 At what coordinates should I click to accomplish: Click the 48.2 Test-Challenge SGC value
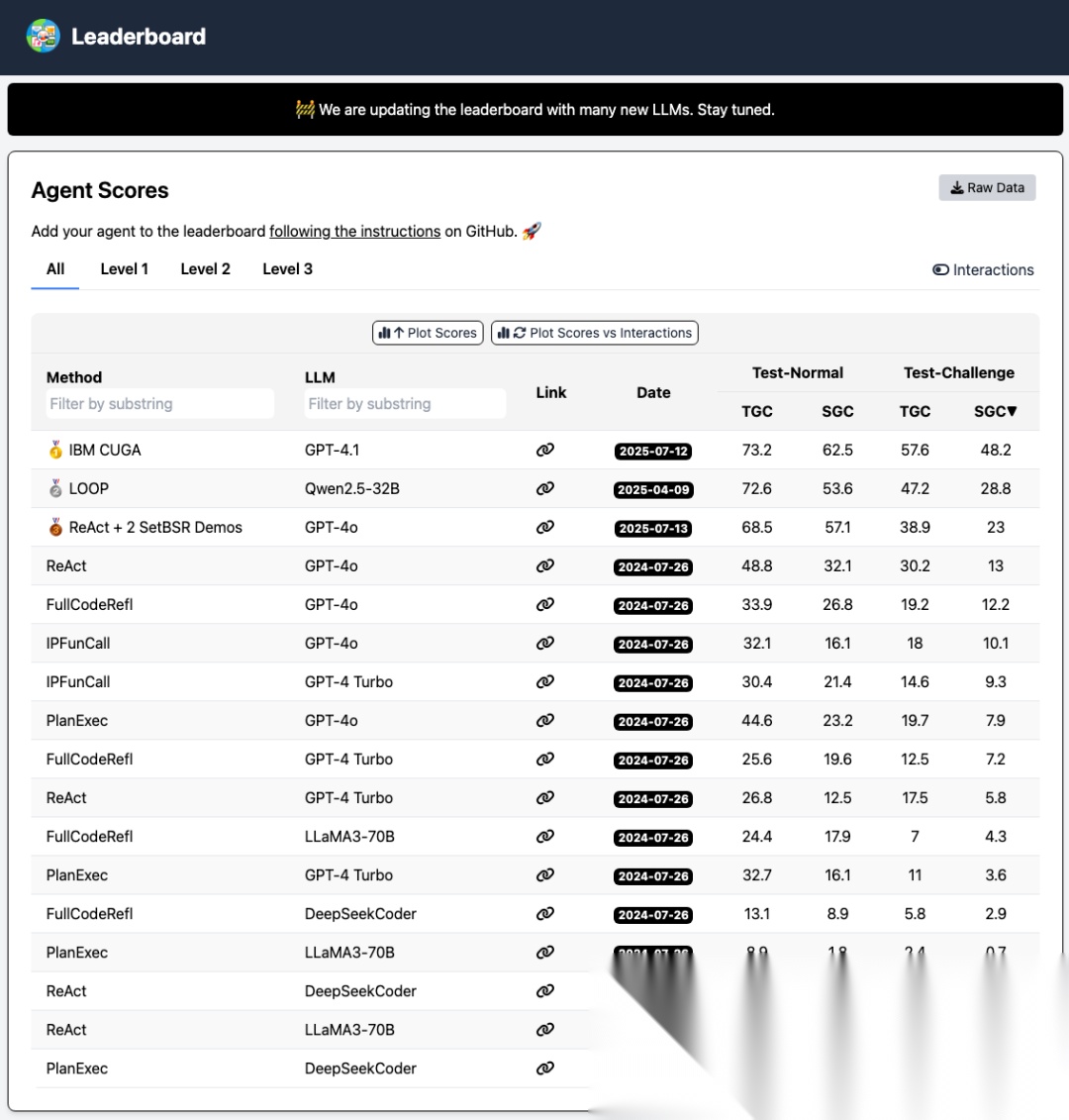(x=996, y=450)
